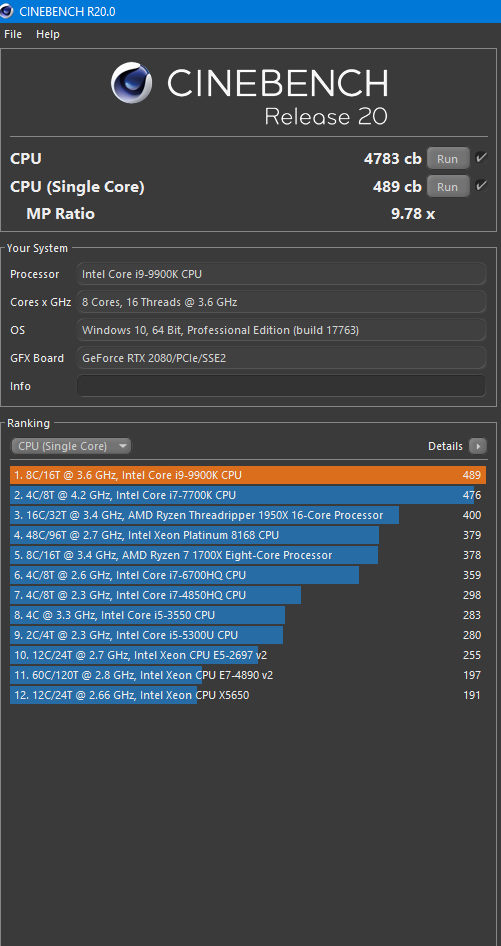The height and width of the screenshot is (946, 501).
Task: Open the Help menu
Action: coord(48,34)
